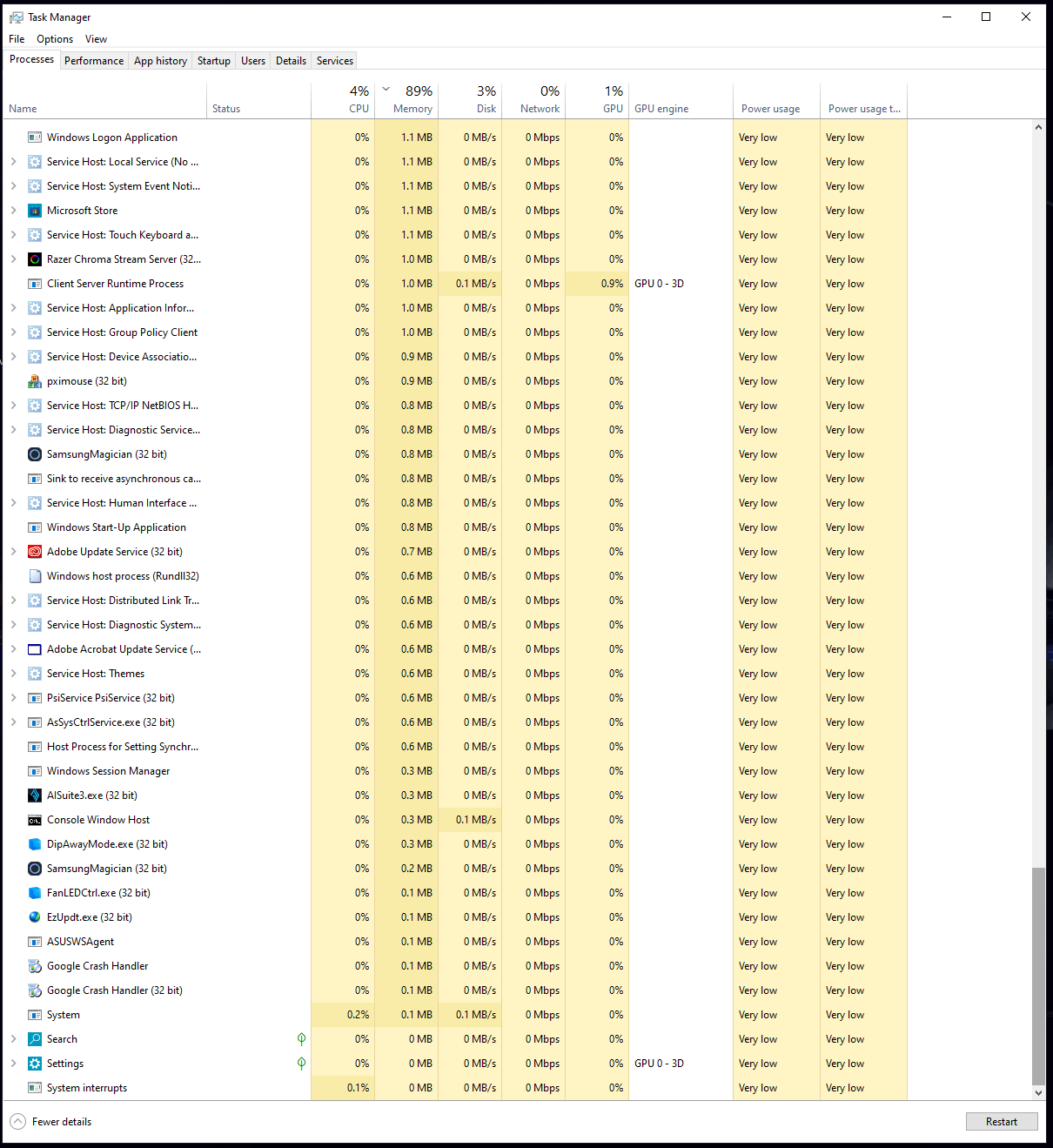The image size is (1053, 1148).
Task: Expand Service Host: Themes group
Action: coord(13,674)
